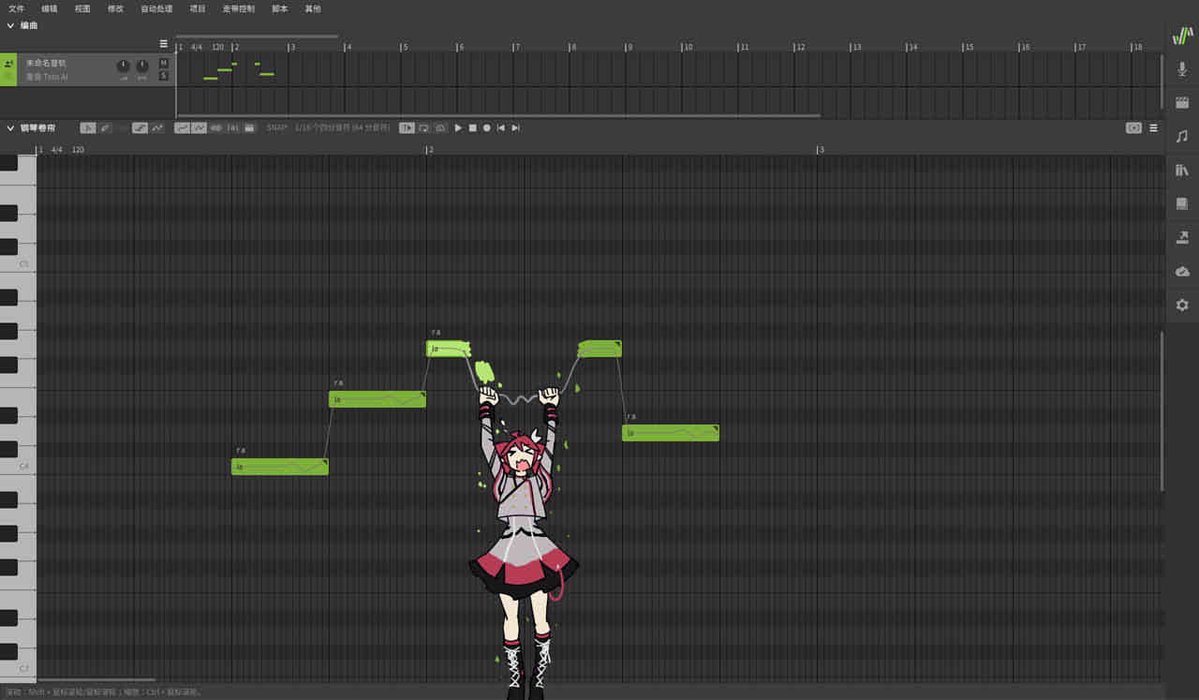Open the piano roll hamburger menu
The width and height of the screenshot is (1199, 700).
(1153, 128)
